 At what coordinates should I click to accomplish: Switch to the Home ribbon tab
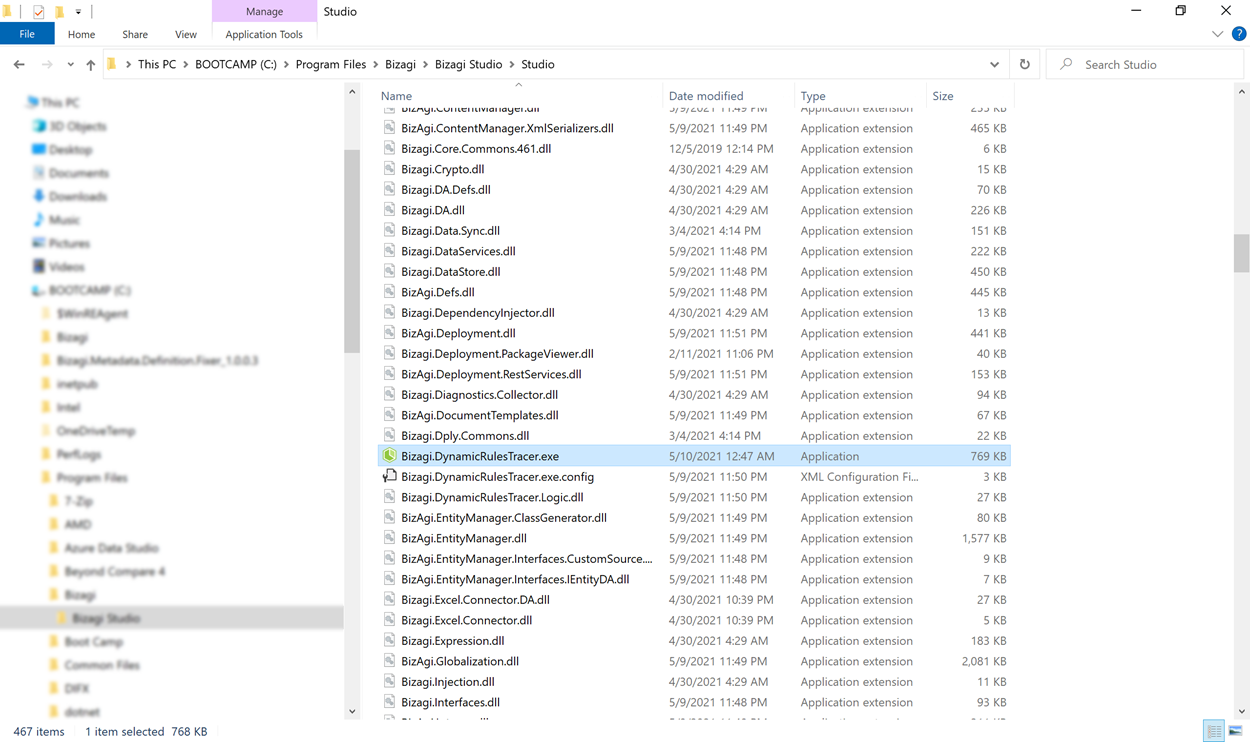click(x=81, y=34)
